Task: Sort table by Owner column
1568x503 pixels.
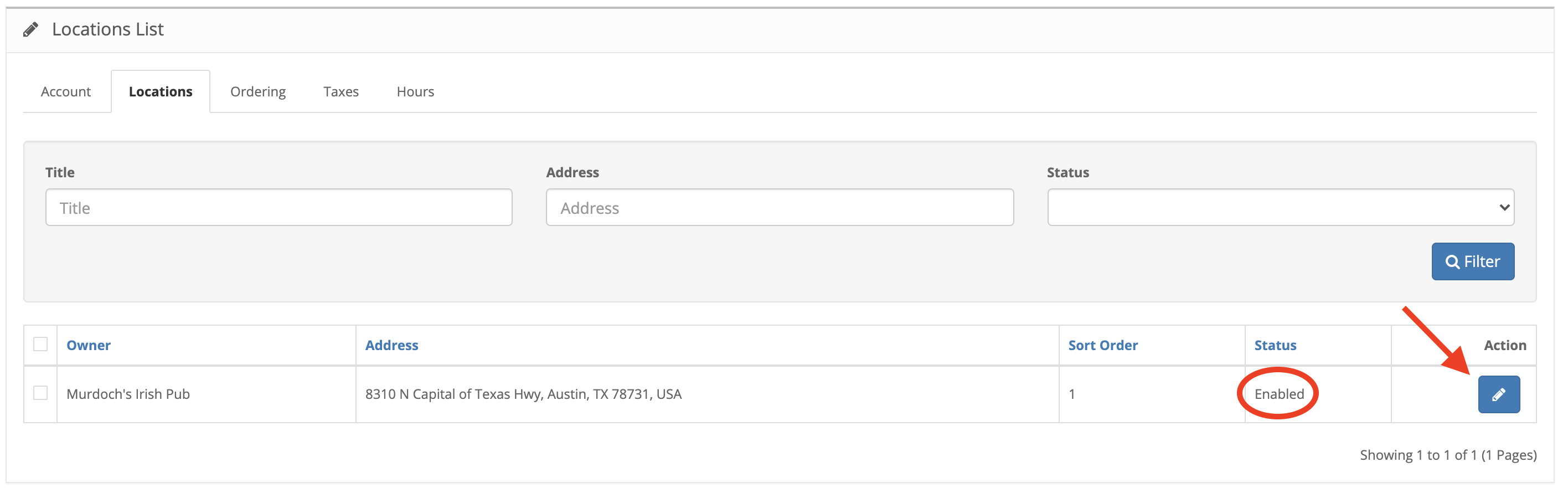Action: coord(88,345)
